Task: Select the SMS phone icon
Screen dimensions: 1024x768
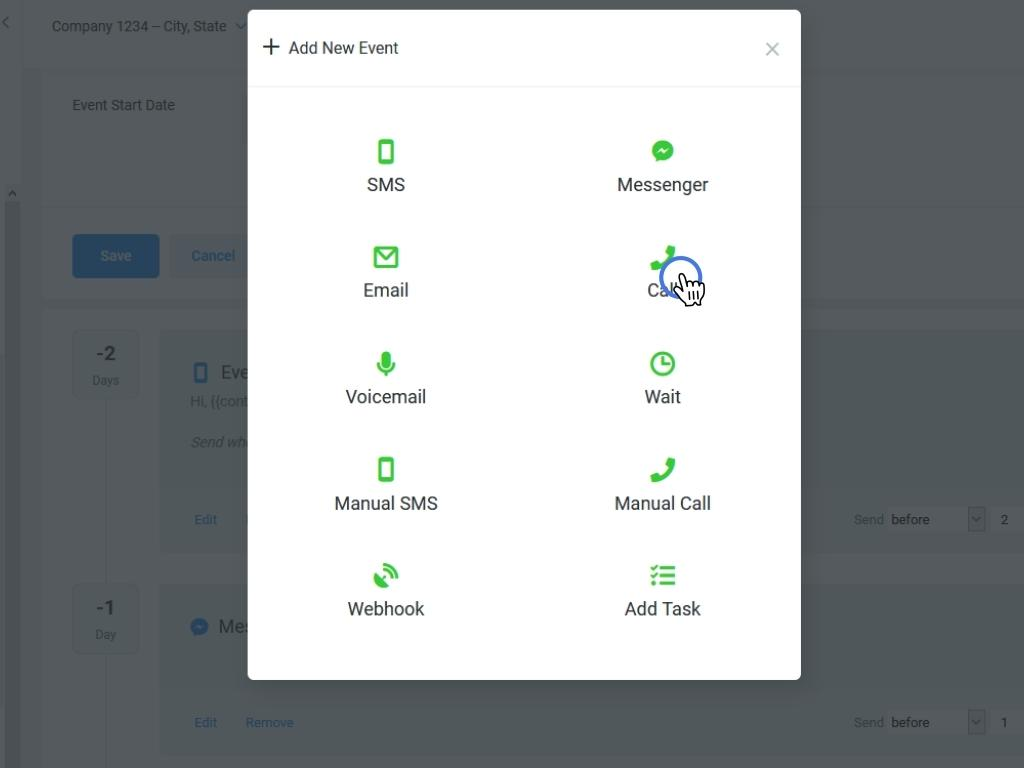Action: 386,152
